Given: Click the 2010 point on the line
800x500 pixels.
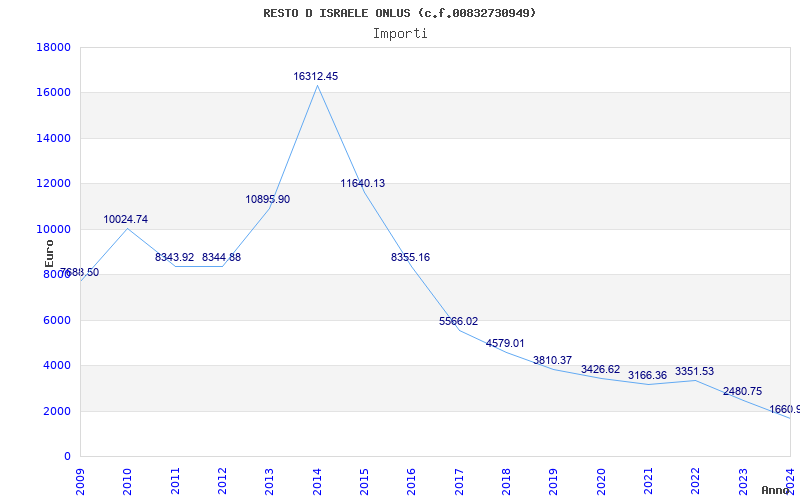Looking at the screenshot, I should [x=128, y=229].
